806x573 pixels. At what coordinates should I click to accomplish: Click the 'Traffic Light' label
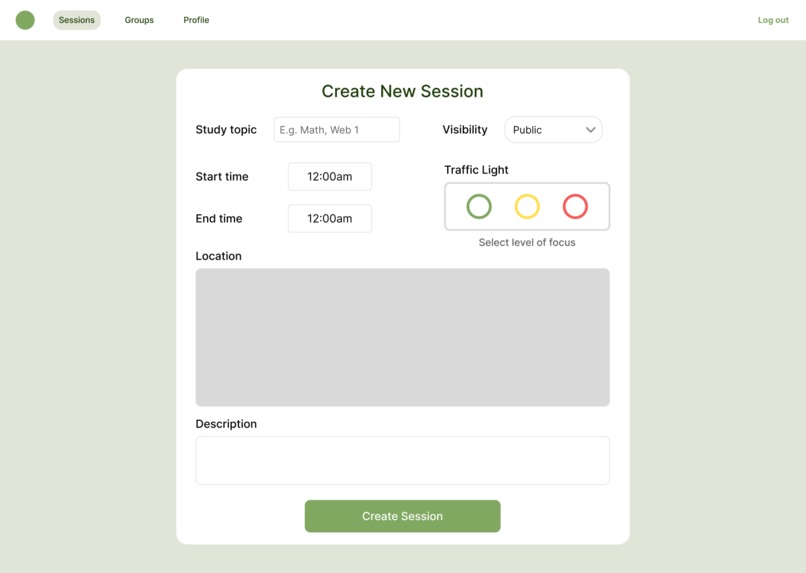[x=476, y=170]
